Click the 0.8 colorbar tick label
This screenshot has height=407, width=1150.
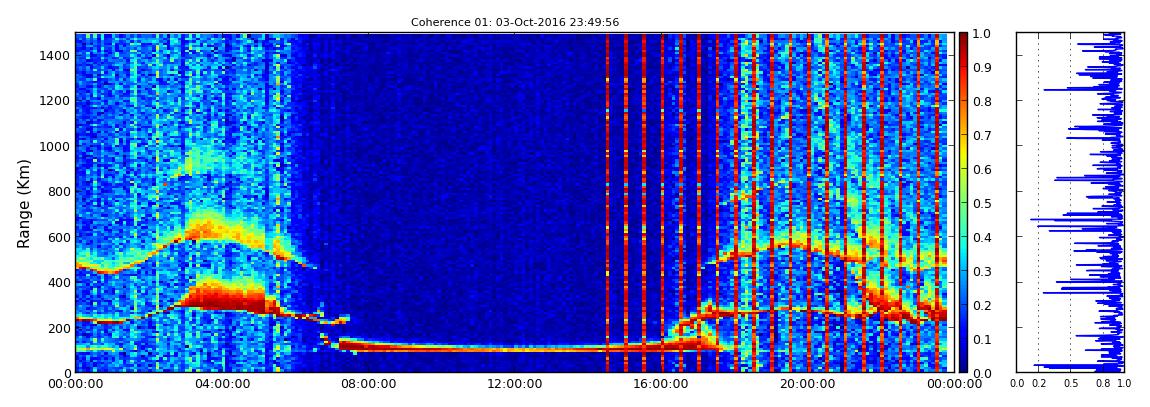(x=981, y=102)
